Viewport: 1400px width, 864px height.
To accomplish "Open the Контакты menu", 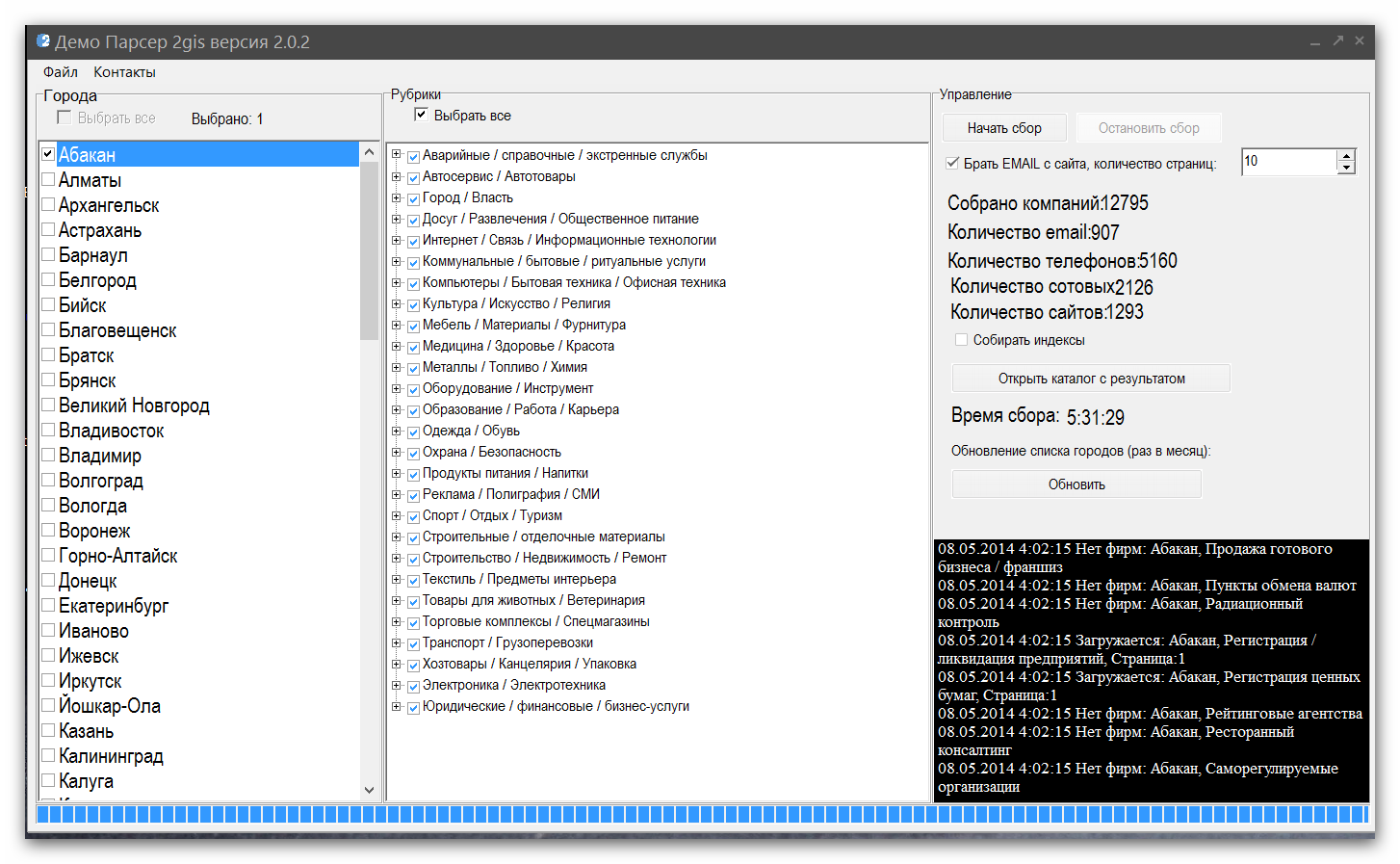I will pyautogui.click(x=124, y=72).
